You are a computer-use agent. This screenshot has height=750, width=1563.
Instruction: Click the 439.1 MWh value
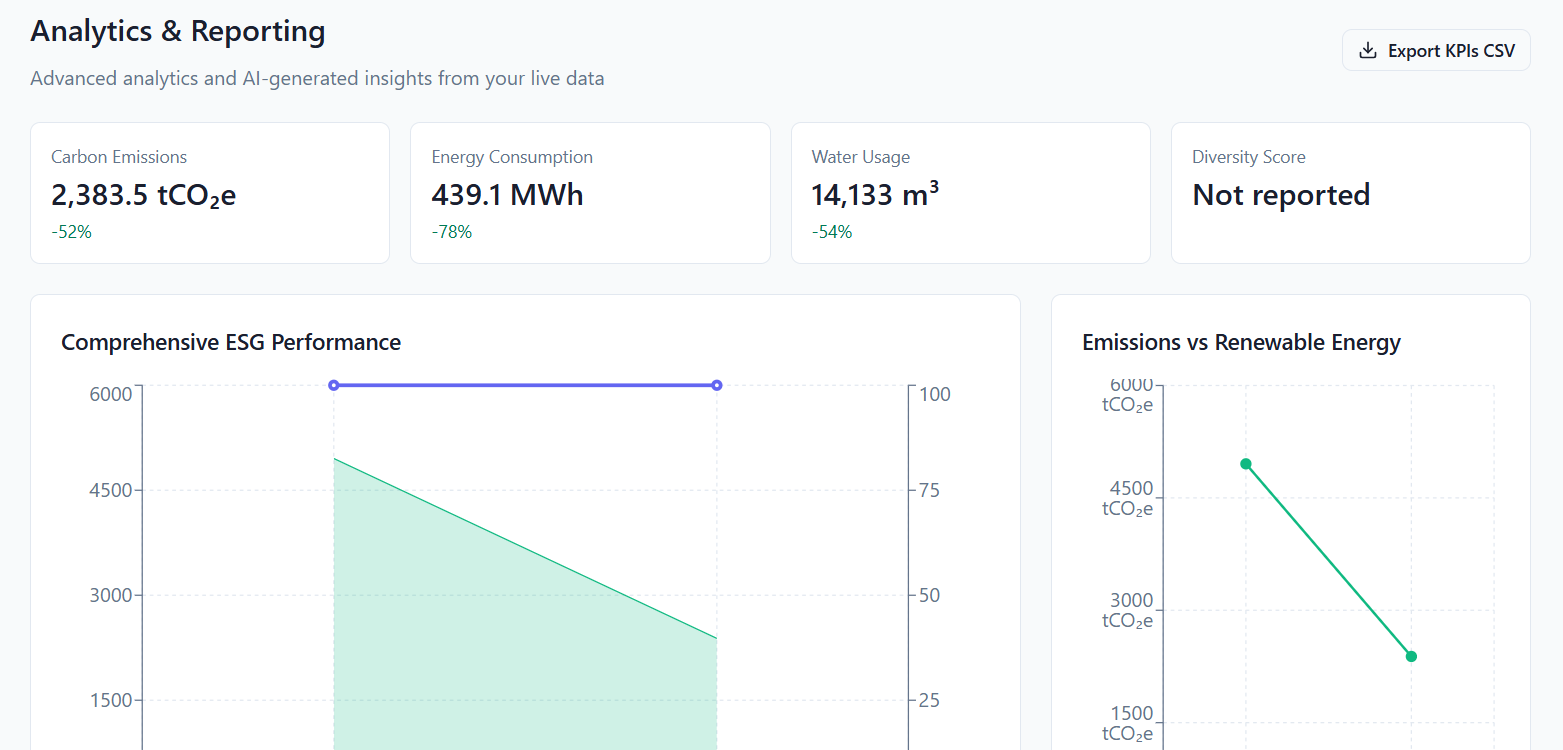pyautogui.click(x=507, y=194)
